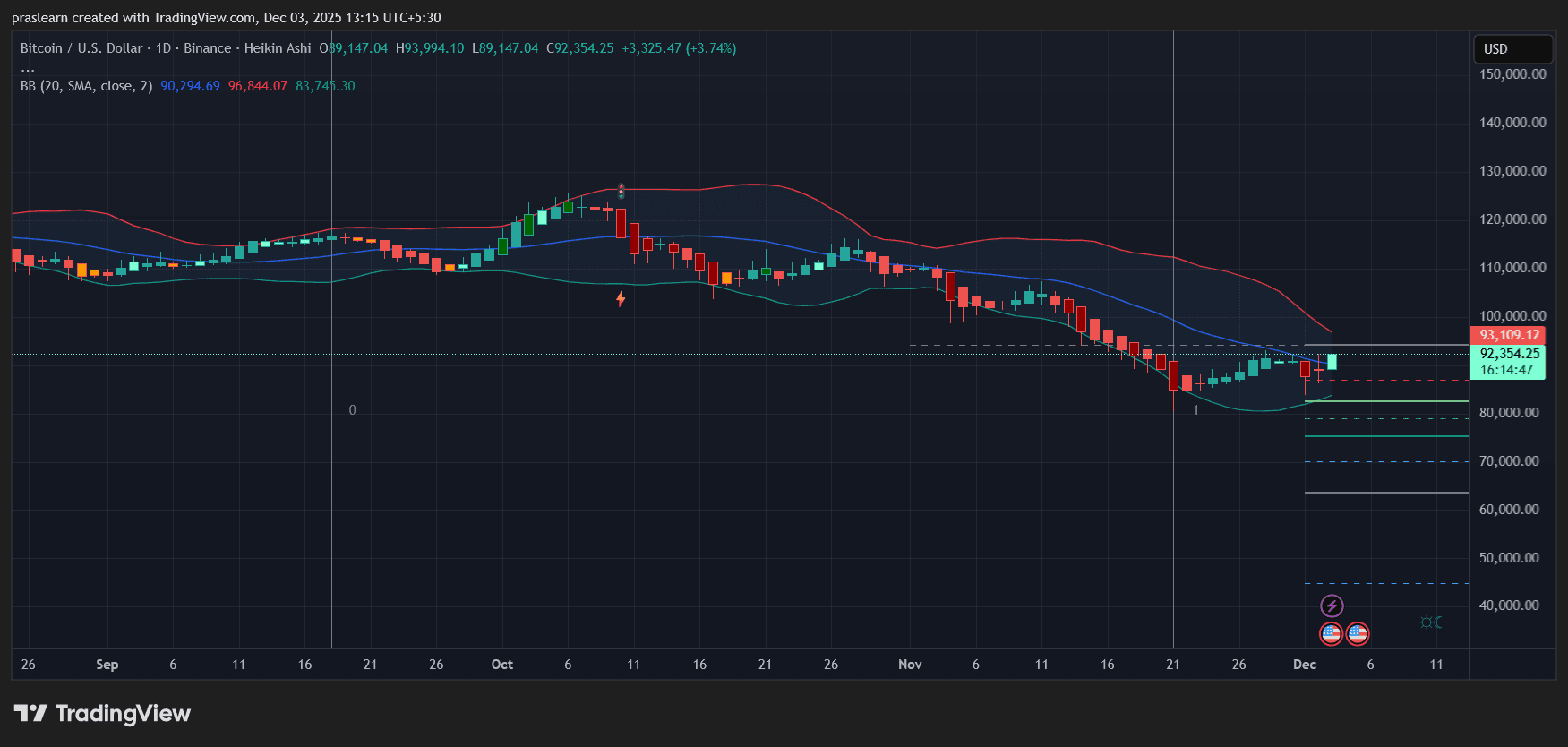Click the Oct label on the time axis
Viewport: 1568px width, 747px height.
point(502,665)
